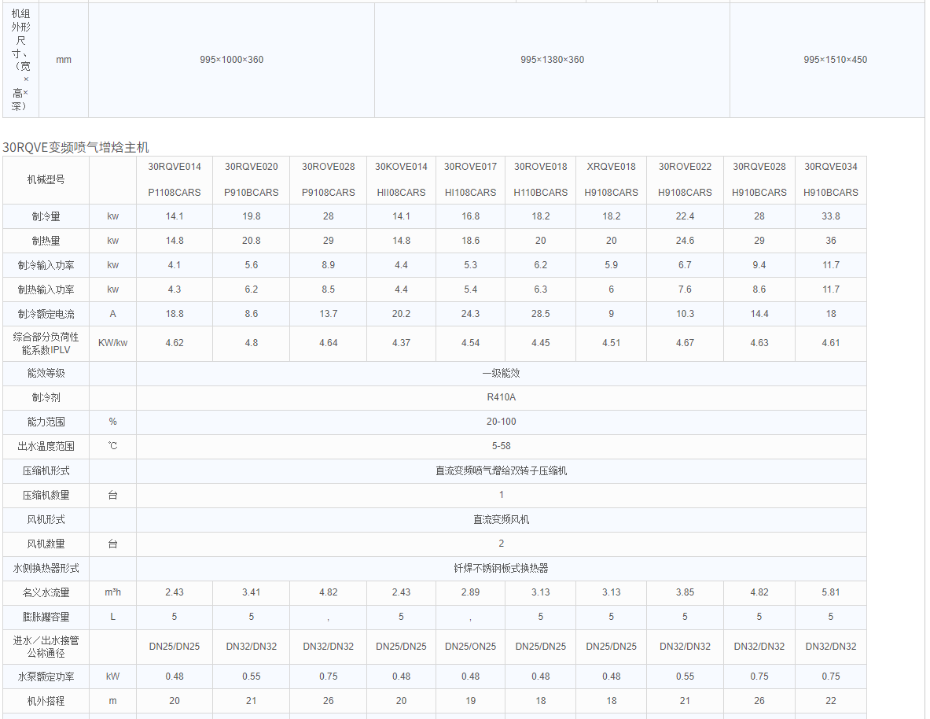Click the 30RQVE034 model column header
This screenshot has width=930, height=719.
(x=829, y=166)
